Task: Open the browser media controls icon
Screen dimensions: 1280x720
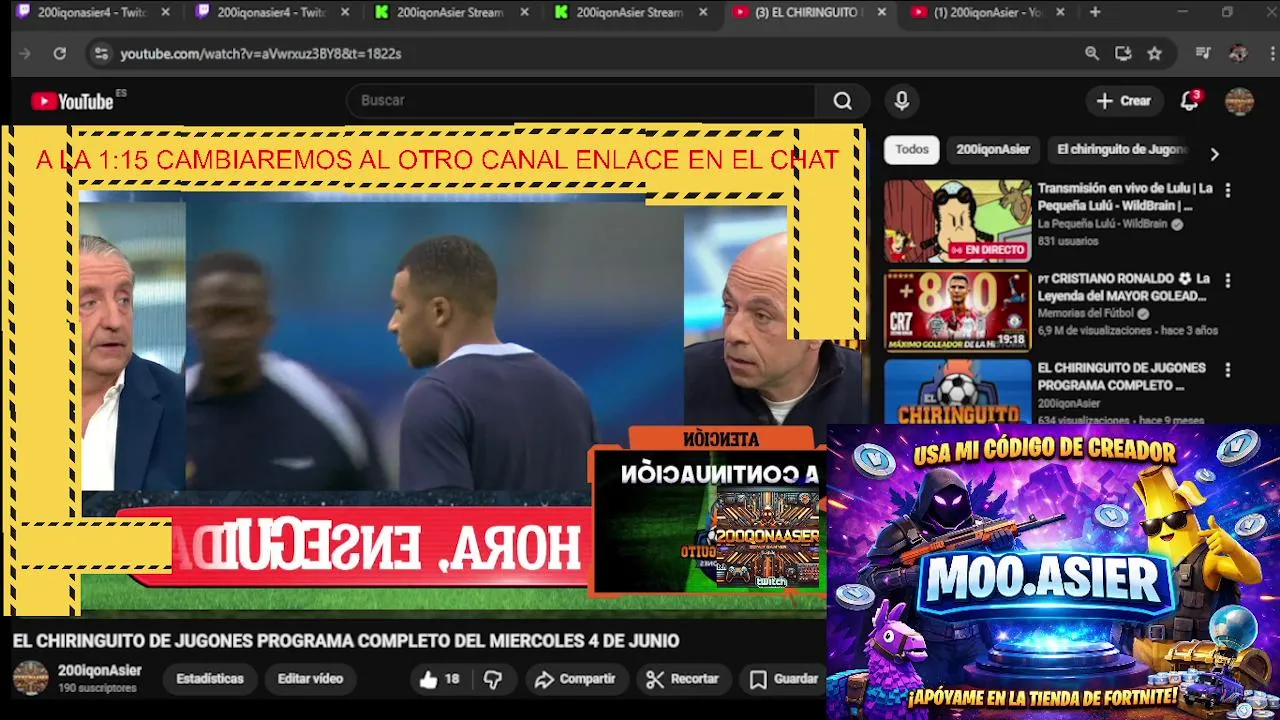Action: pyautogui.click(x=1203, y=54)
